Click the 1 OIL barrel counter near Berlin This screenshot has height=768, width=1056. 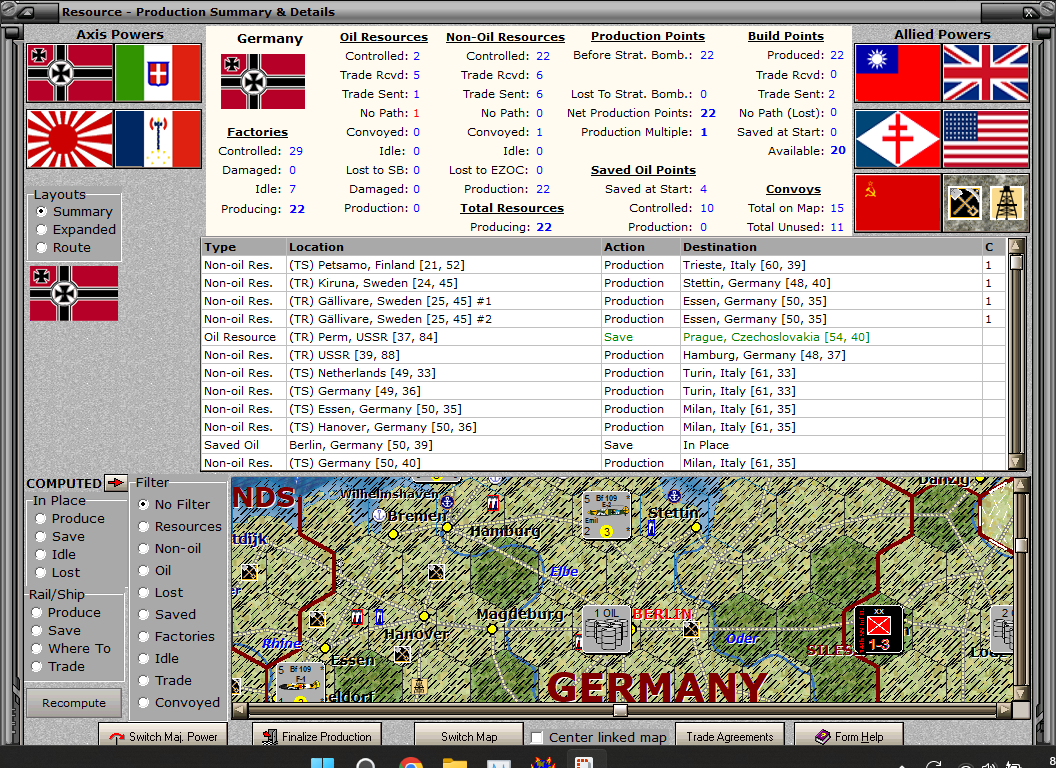(x=606, y=630)
